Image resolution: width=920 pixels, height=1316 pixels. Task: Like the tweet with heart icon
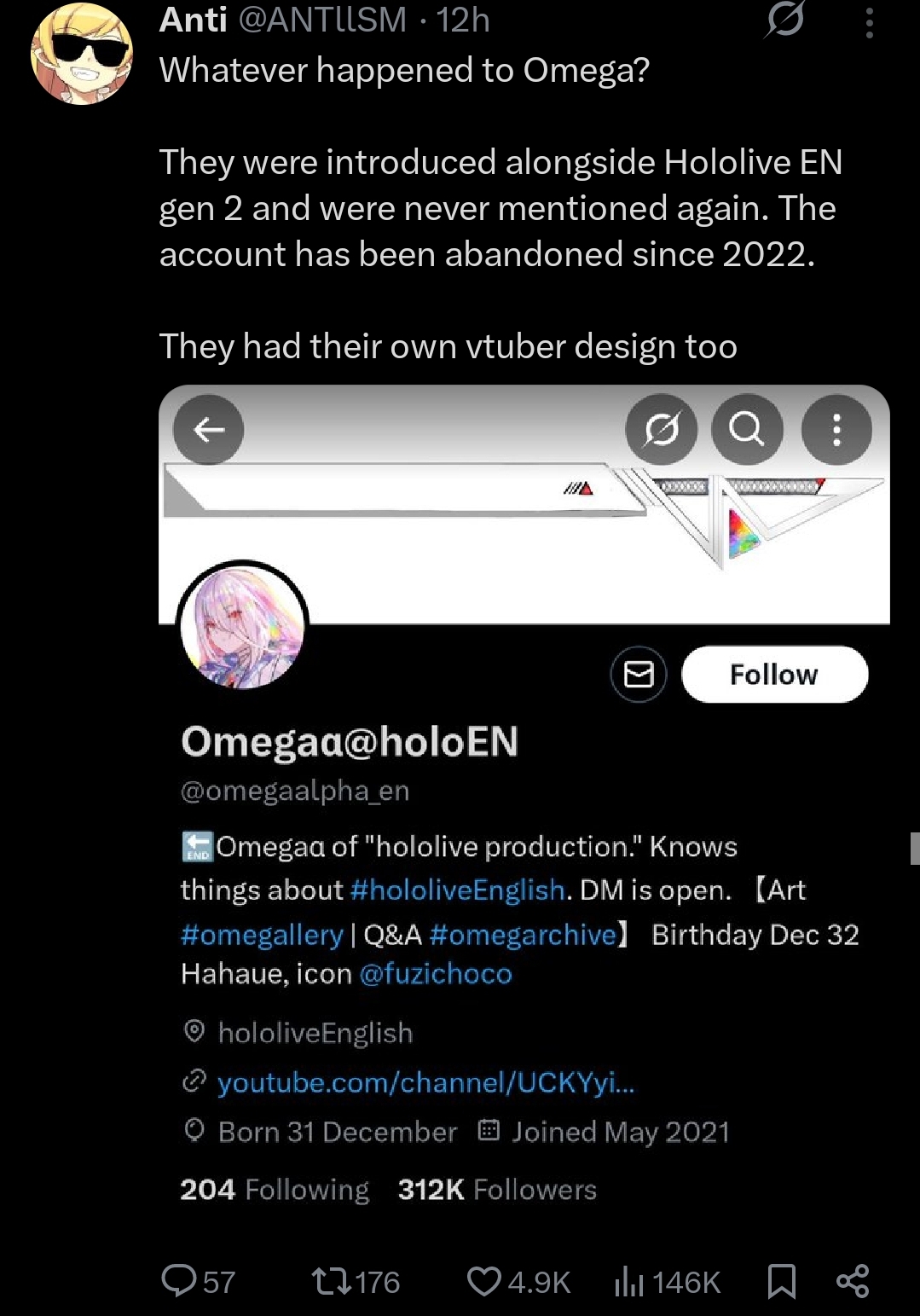click(x=484, y=1281)
